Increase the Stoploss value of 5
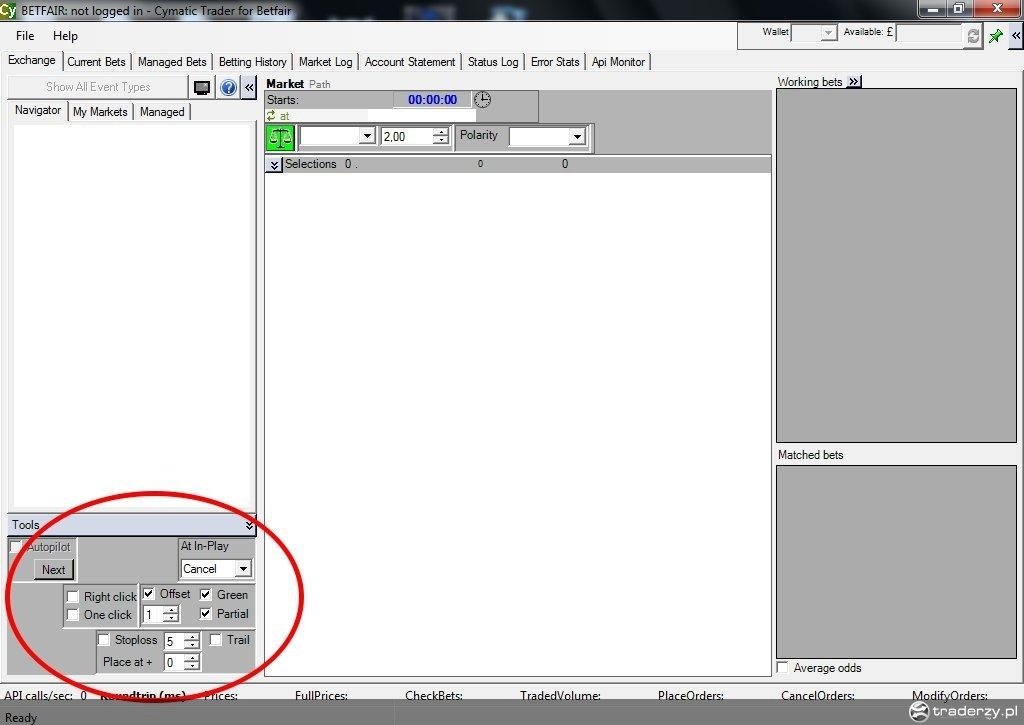The width and height of the screenshot is (1024, 725). (191, 637)
